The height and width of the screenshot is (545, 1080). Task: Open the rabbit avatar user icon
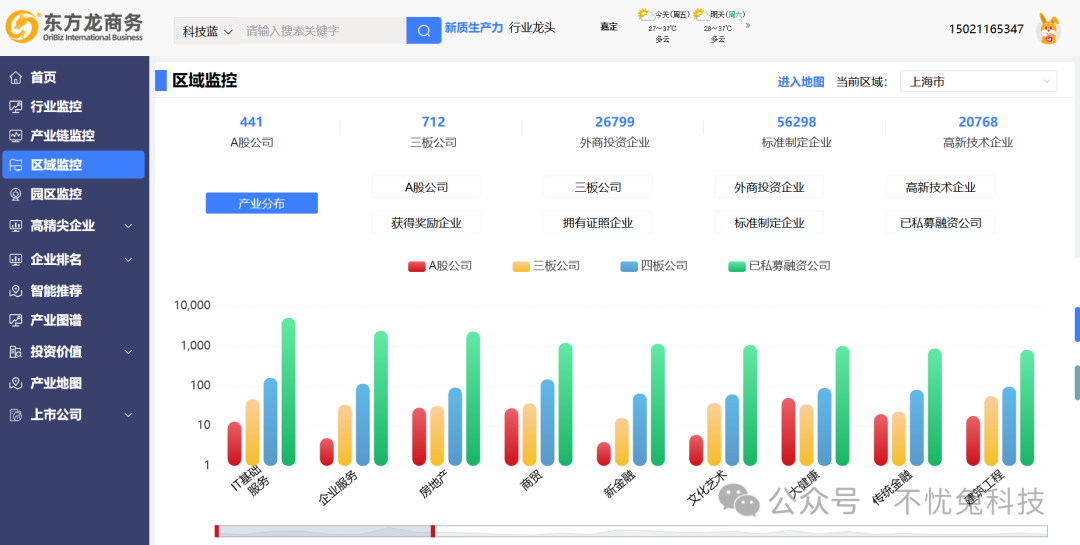pos(1048,29)
